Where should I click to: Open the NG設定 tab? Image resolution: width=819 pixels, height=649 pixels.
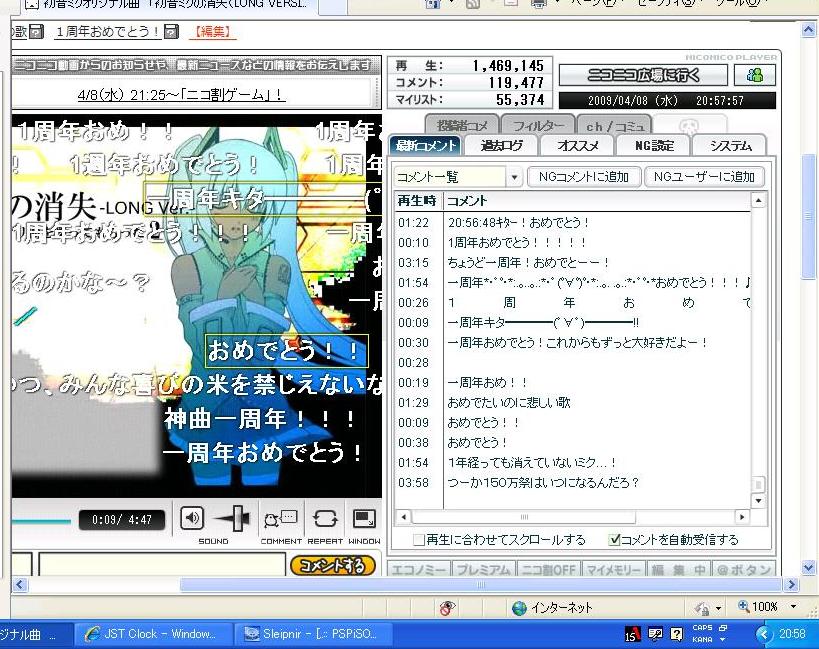tap(654, 146)
